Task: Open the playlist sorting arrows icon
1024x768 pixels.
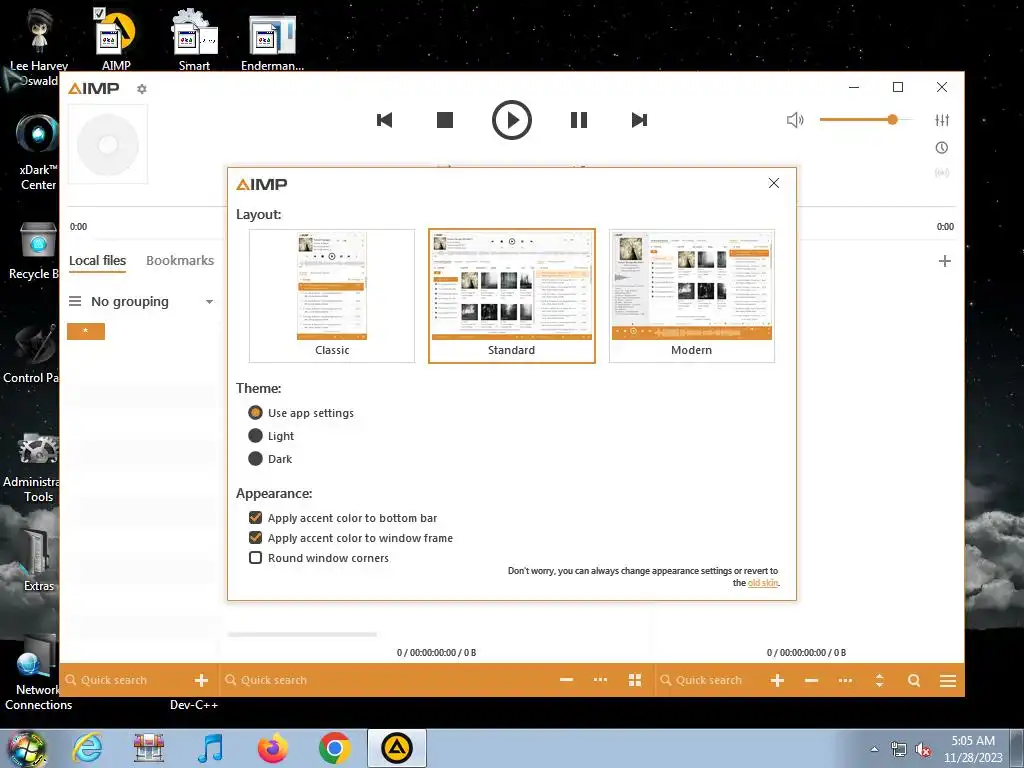Action: (x=880, y=680)
